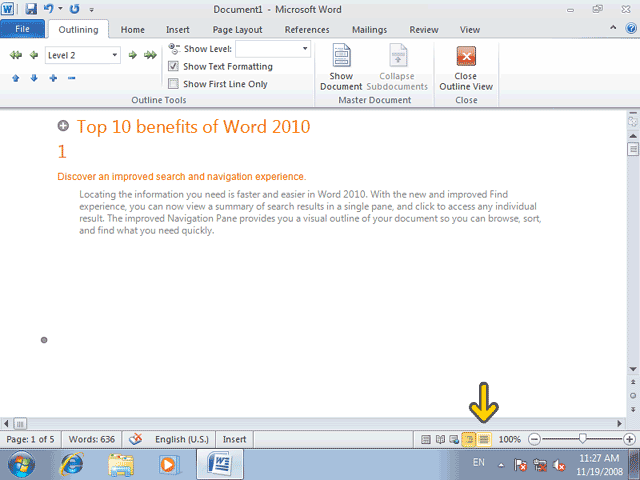The width and height of the screenshot is (640, 480).
Task: Promote heading to Heading 1 double arrow
Action: coord(16,55)
